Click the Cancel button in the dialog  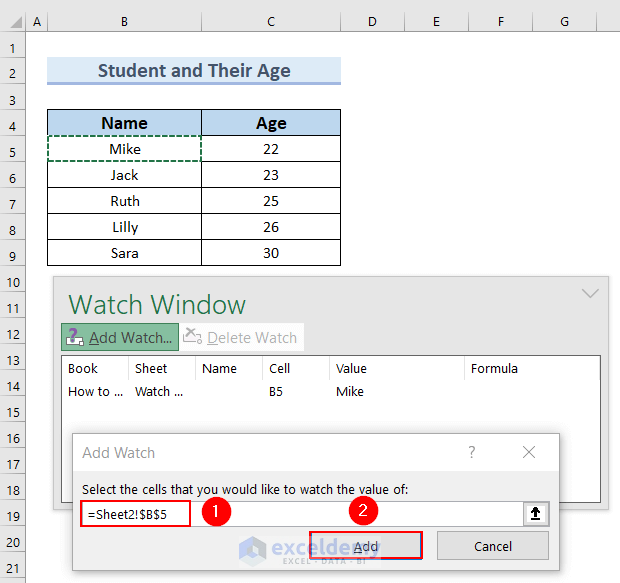(493, 546)
